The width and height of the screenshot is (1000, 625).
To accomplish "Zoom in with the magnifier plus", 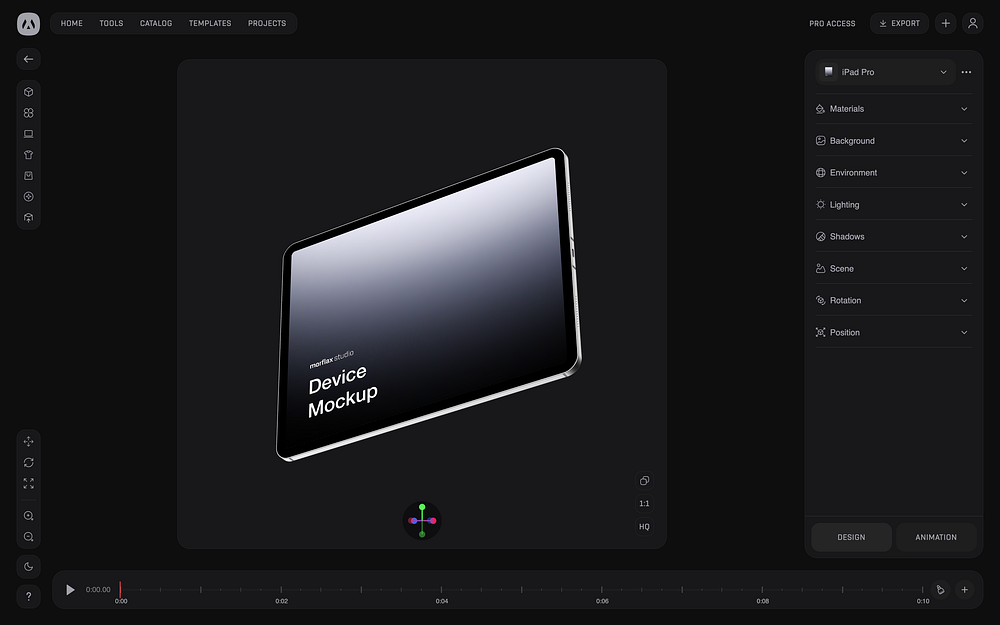I will pyautogui.click(x=28, y=516).
